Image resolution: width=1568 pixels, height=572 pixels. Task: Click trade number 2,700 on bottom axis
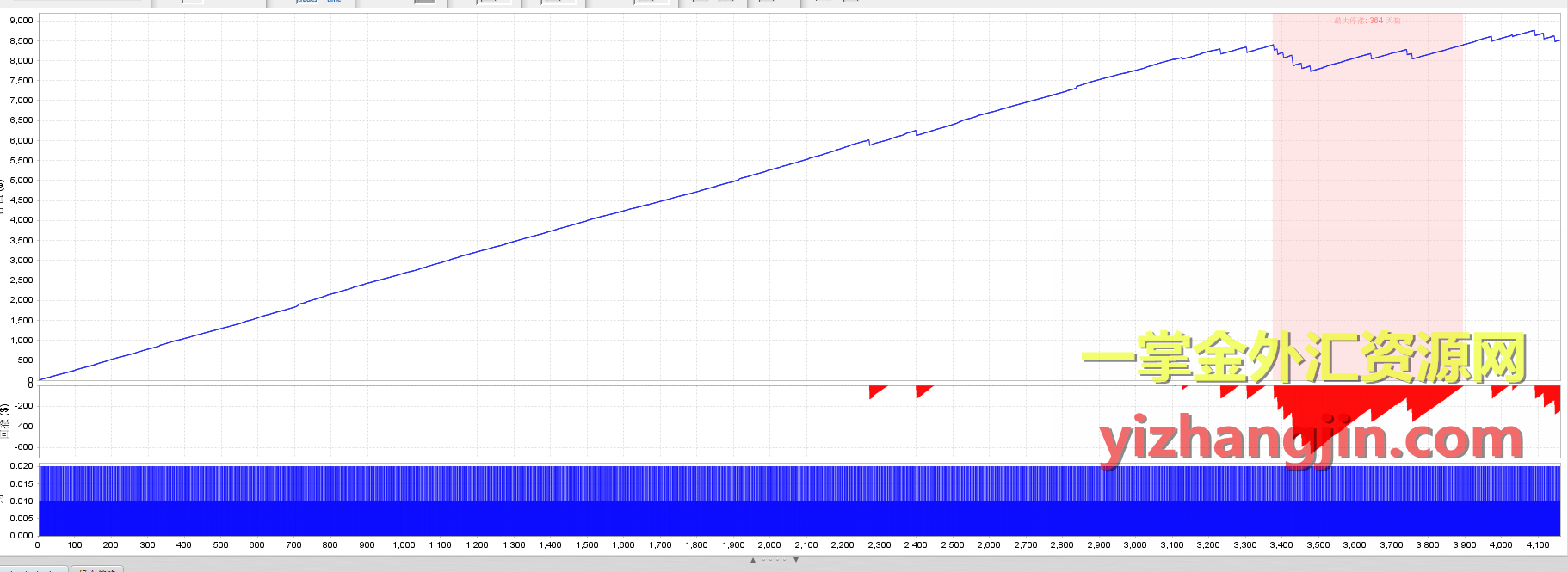[x=1026, y=544]
